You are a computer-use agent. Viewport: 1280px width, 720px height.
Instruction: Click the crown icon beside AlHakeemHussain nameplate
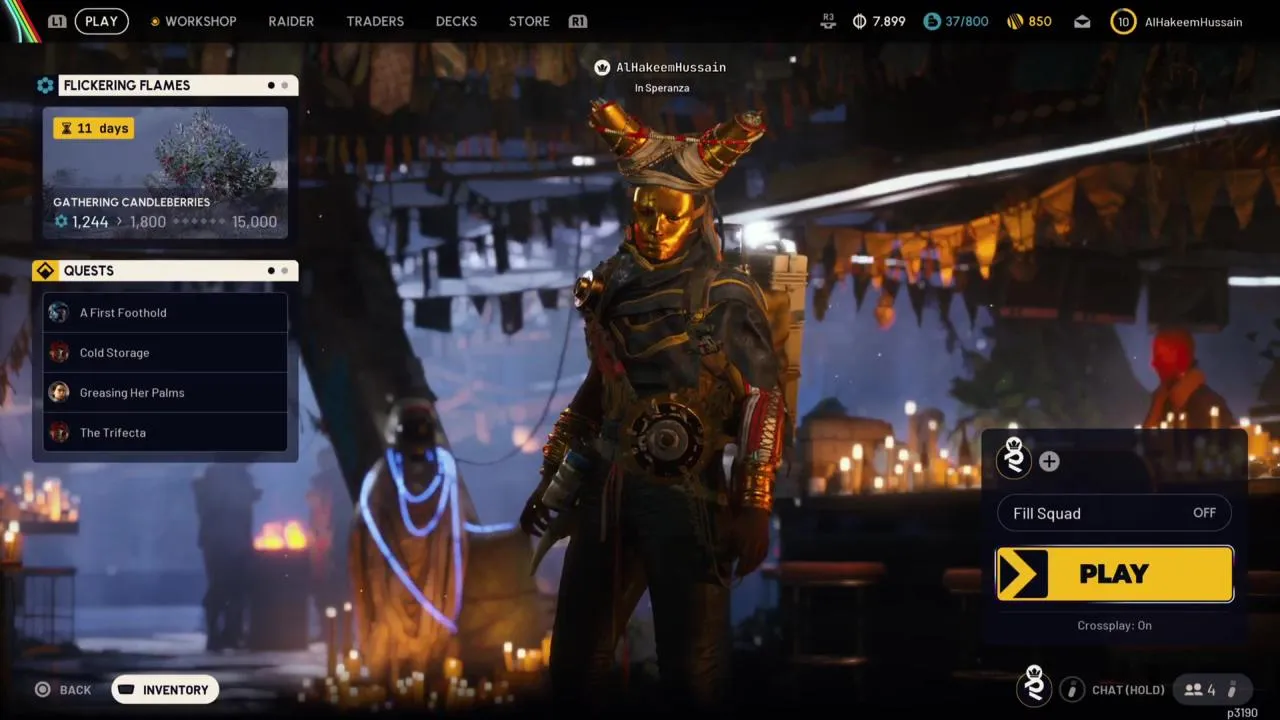(602, 67)
